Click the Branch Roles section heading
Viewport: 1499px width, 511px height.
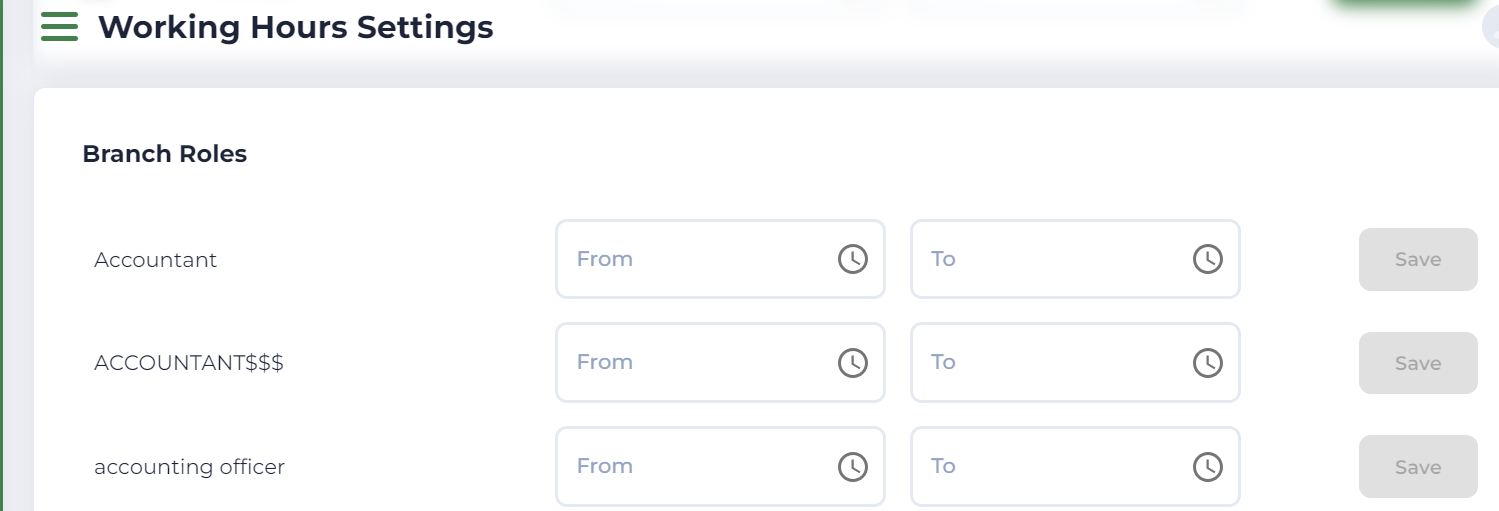(164, 154)
